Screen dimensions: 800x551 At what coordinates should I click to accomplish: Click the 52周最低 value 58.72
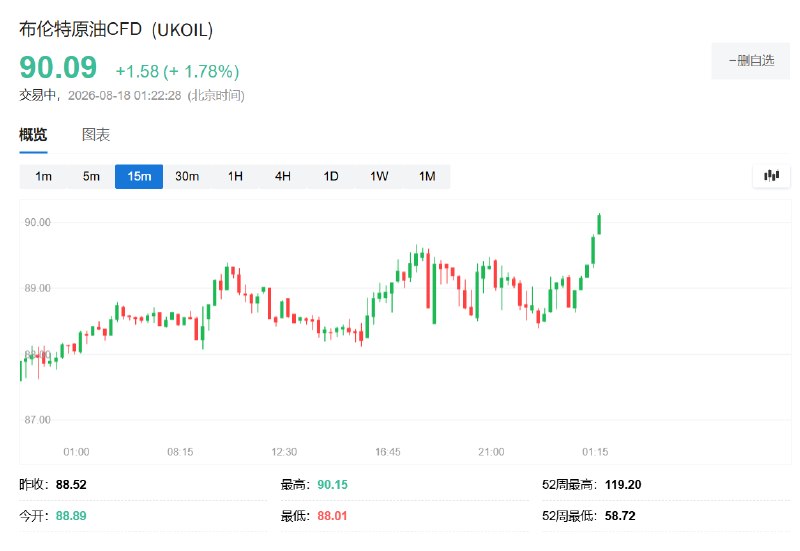[620, 516]
